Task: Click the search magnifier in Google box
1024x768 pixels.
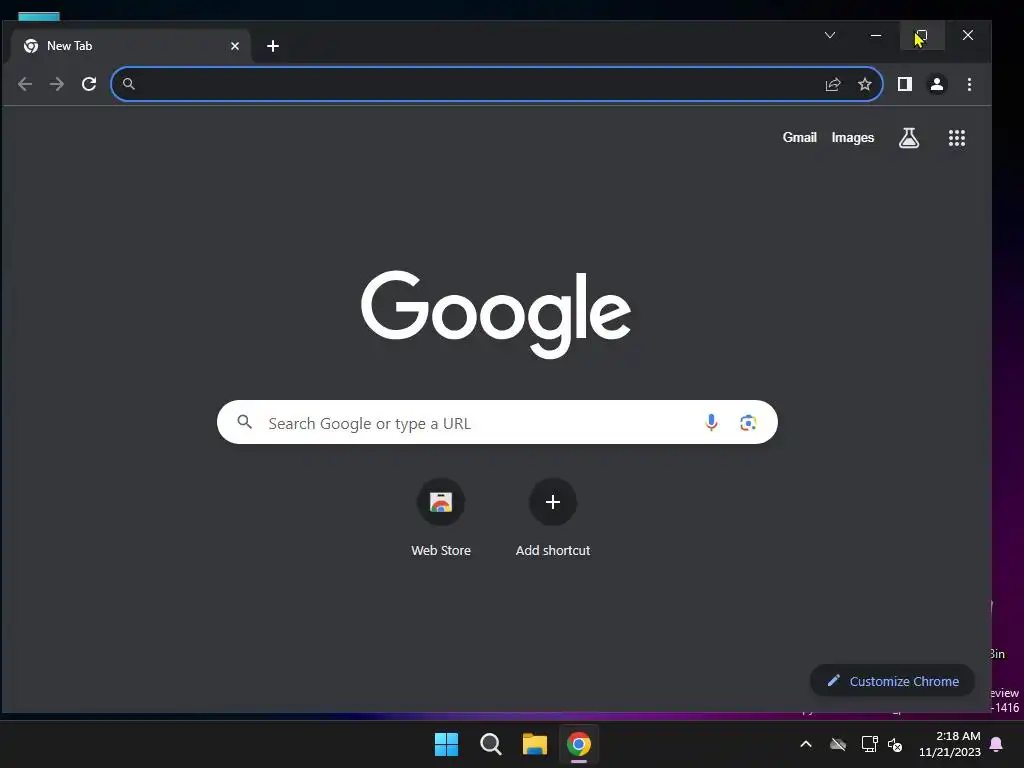Action: (244, 422)
